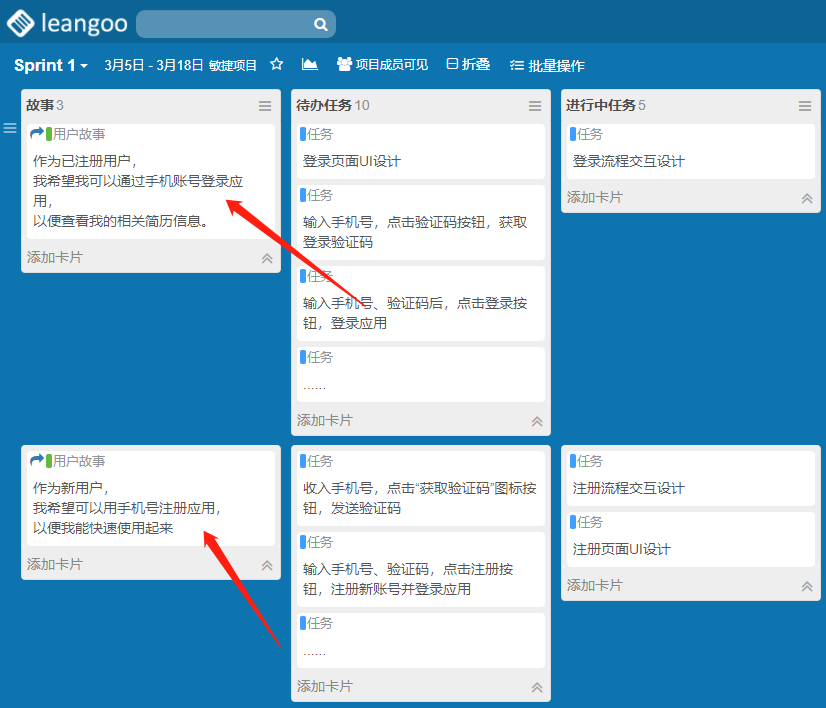Collapse the top 待办任务 lane using chevron
This screenshot has height=708, width=826.
(537, 421)
